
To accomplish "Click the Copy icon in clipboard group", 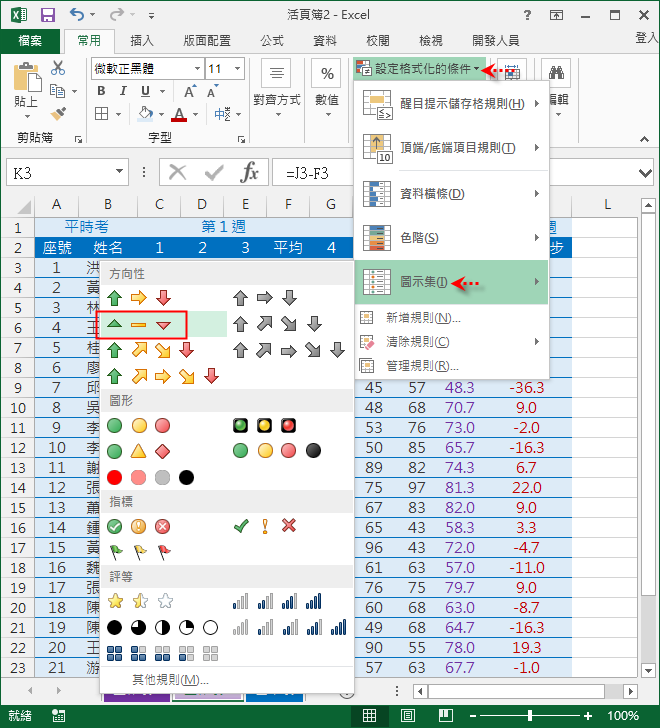I will (57, 91).
